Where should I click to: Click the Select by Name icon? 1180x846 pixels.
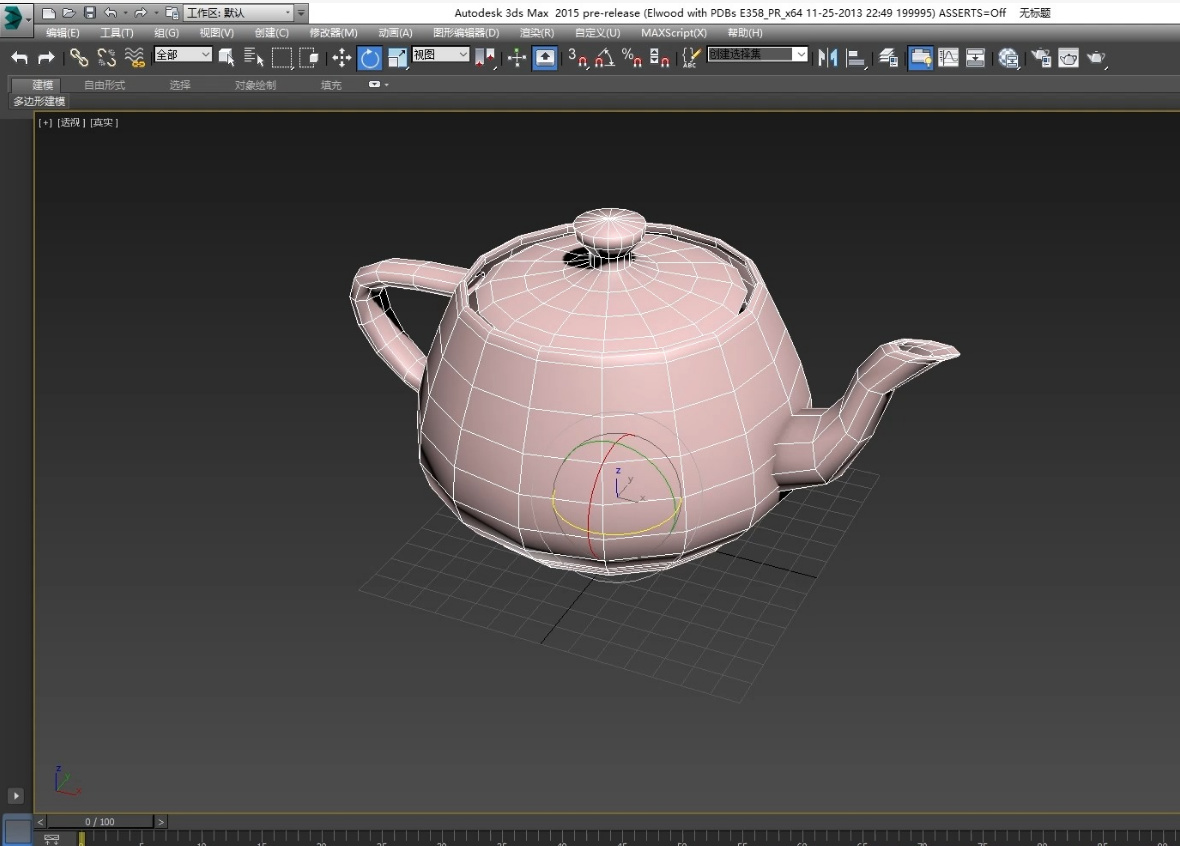[x=254, y=58]
